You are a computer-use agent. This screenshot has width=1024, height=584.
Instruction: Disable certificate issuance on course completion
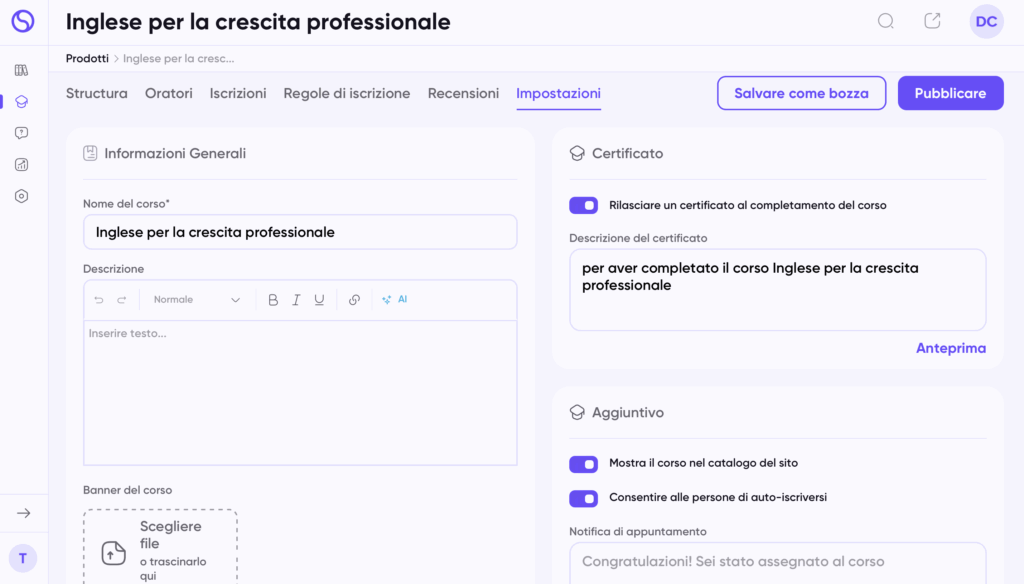click(583, 205)
